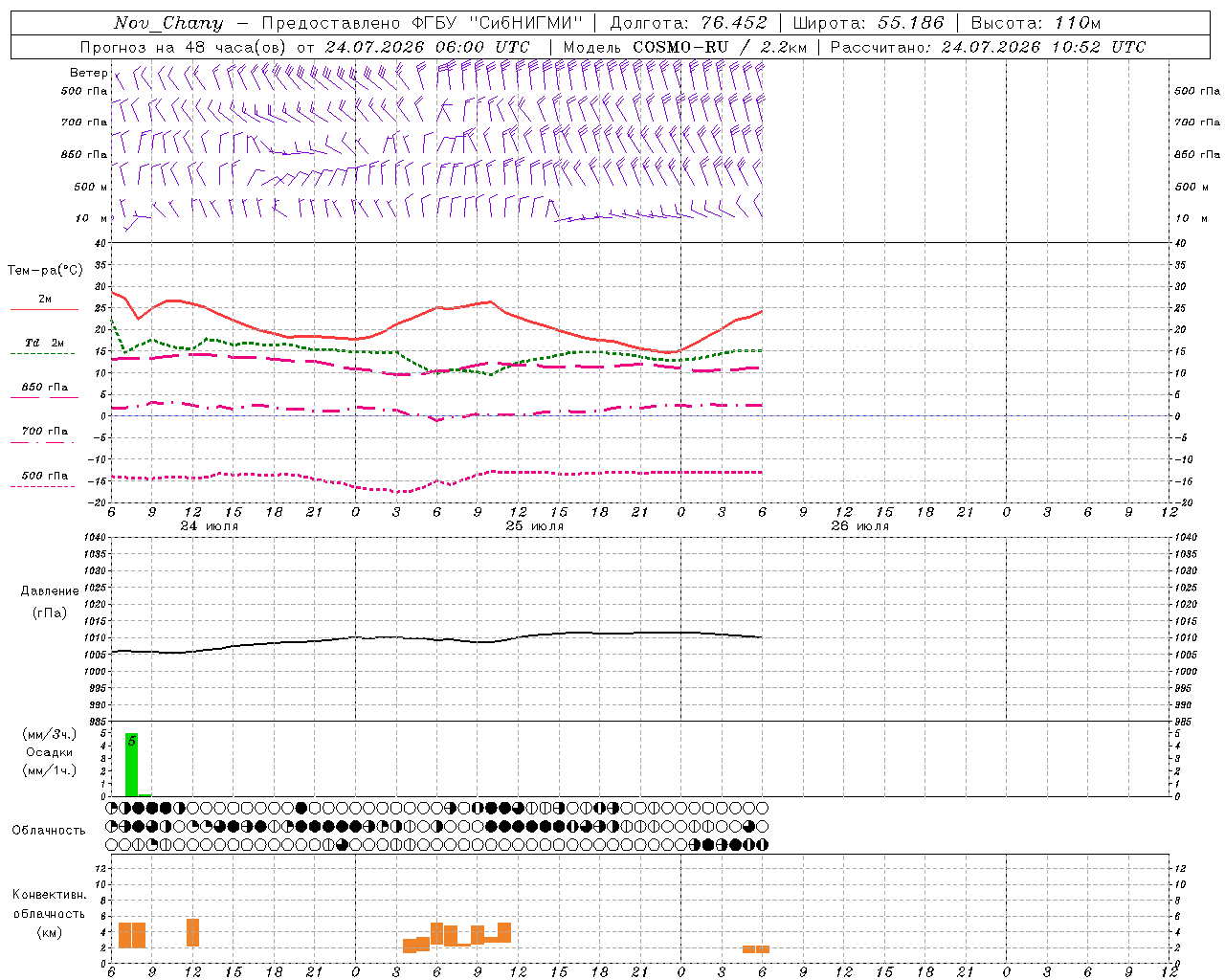Click the 25 июля date label
The width and height of the screenshot is (1225, 980).
(x=534, y=525)
